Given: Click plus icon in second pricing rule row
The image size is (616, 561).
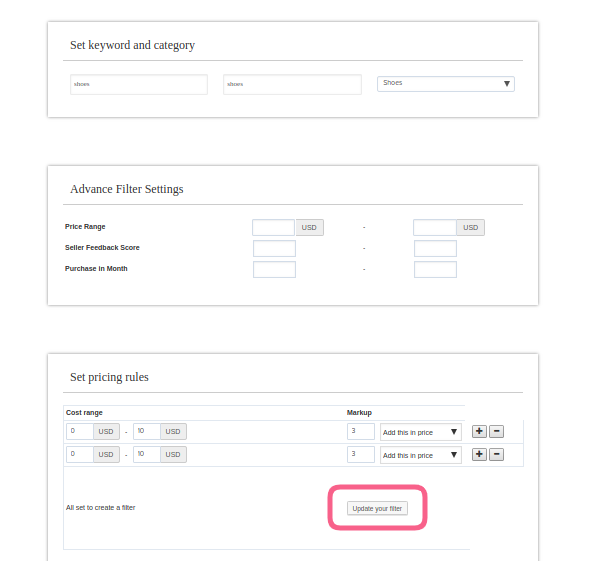Looking at the screenshot, I should (x=479, y=454).
